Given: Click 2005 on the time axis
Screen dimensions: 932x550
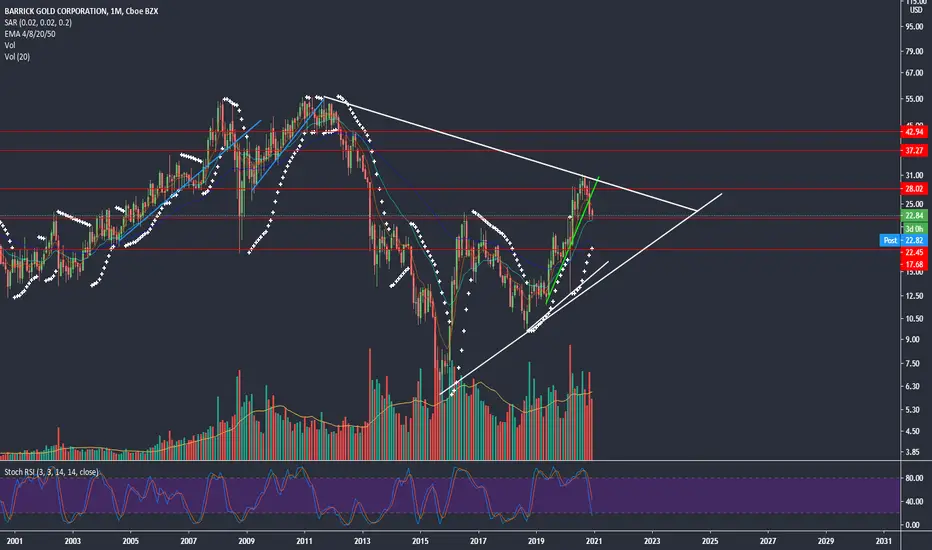Looking at the screenshot, I should [131, 541].
